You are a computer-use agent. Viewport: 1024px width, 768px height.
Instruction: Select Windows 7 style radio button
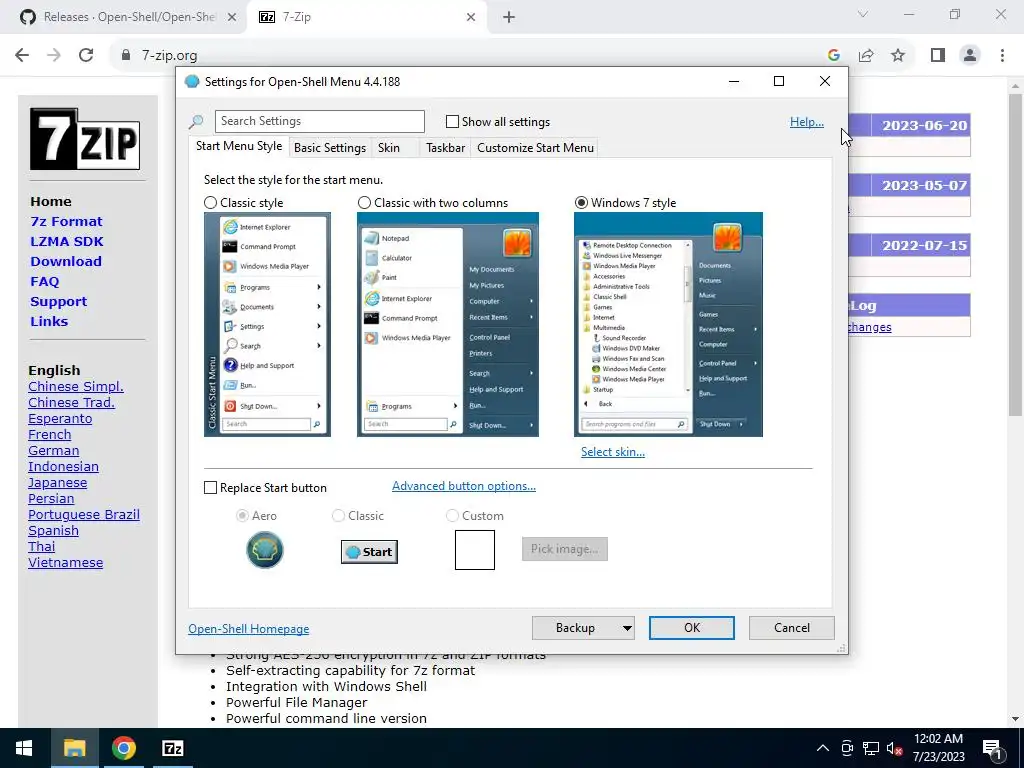[x=581, y=202]
